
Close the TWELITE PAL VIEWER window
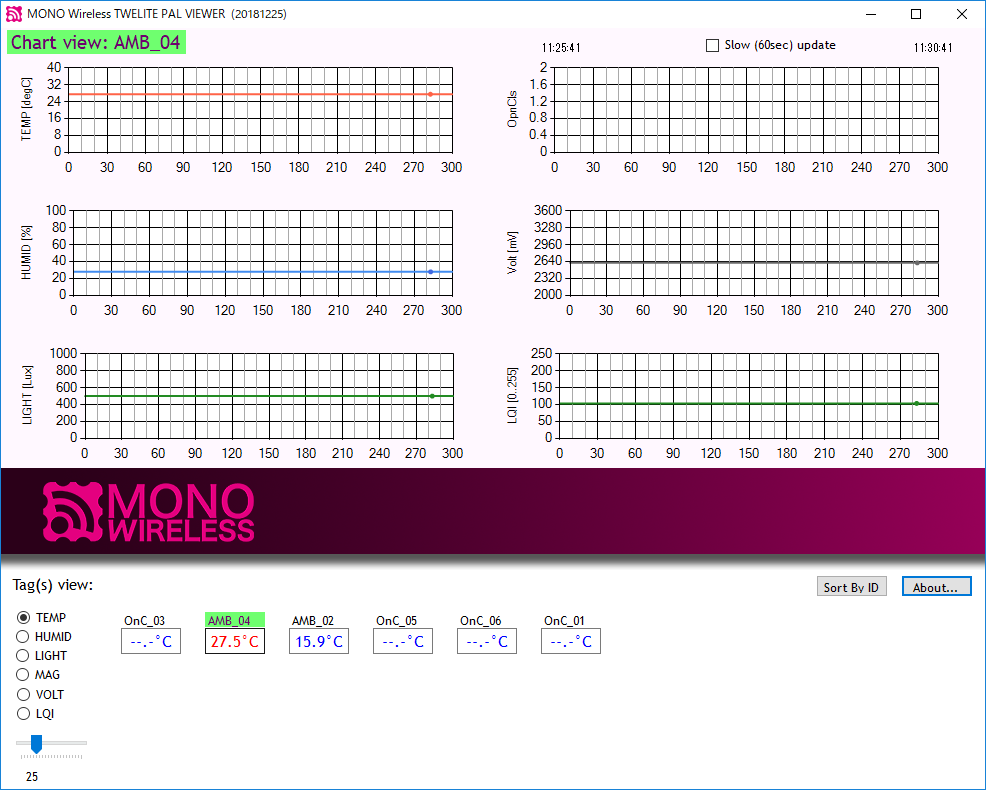(961, 14)
